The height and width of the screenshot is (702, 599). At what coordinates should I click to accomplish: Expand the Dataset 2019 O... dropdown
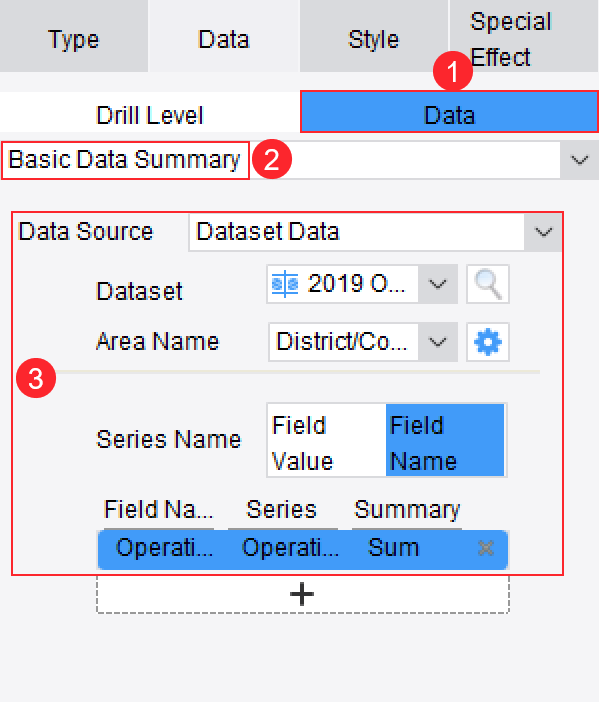click(x=437, y=284)
